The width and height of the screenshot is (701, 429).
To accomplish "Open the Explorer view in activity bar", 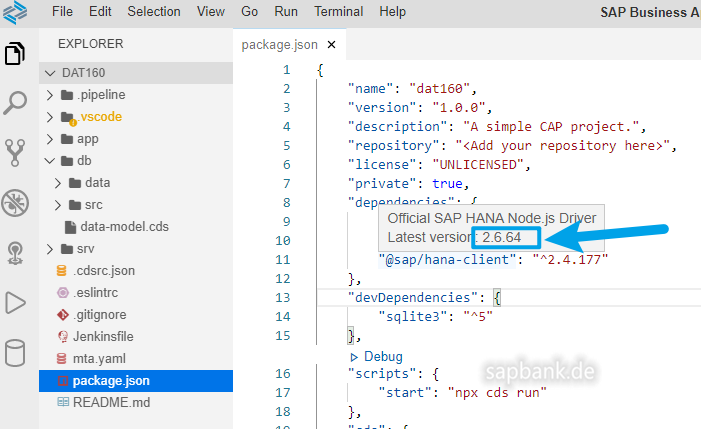I will pos(15,54).
